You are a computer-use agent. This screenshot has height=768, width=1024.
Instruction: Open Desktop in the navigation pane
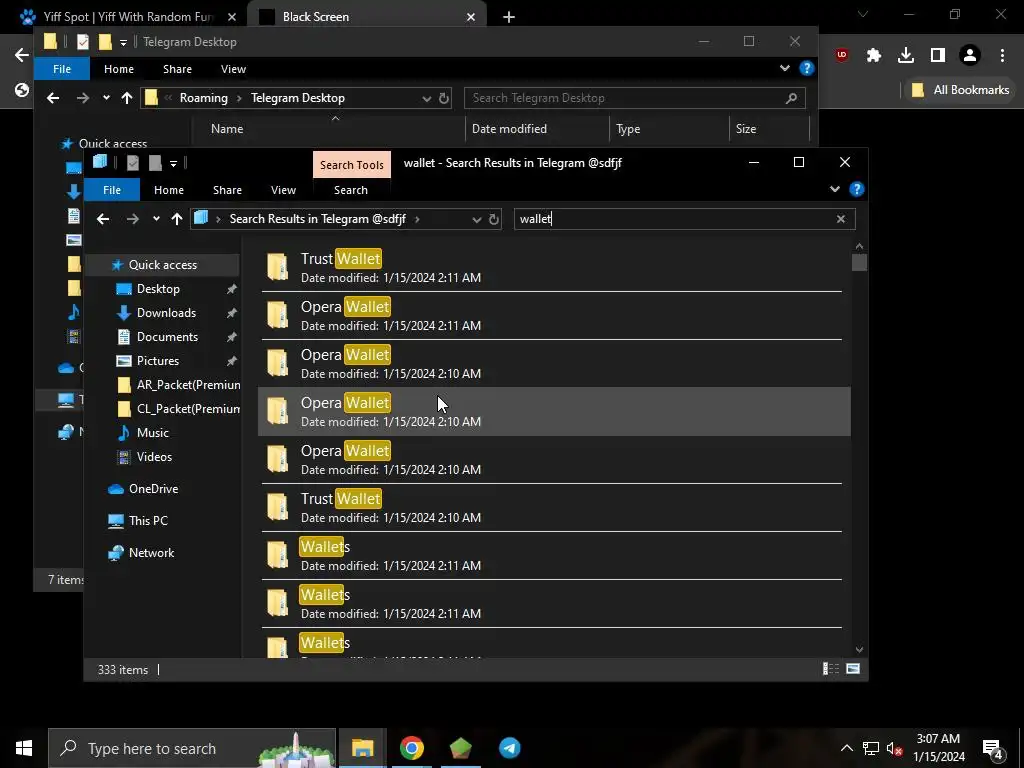click(x=158, y=289)
